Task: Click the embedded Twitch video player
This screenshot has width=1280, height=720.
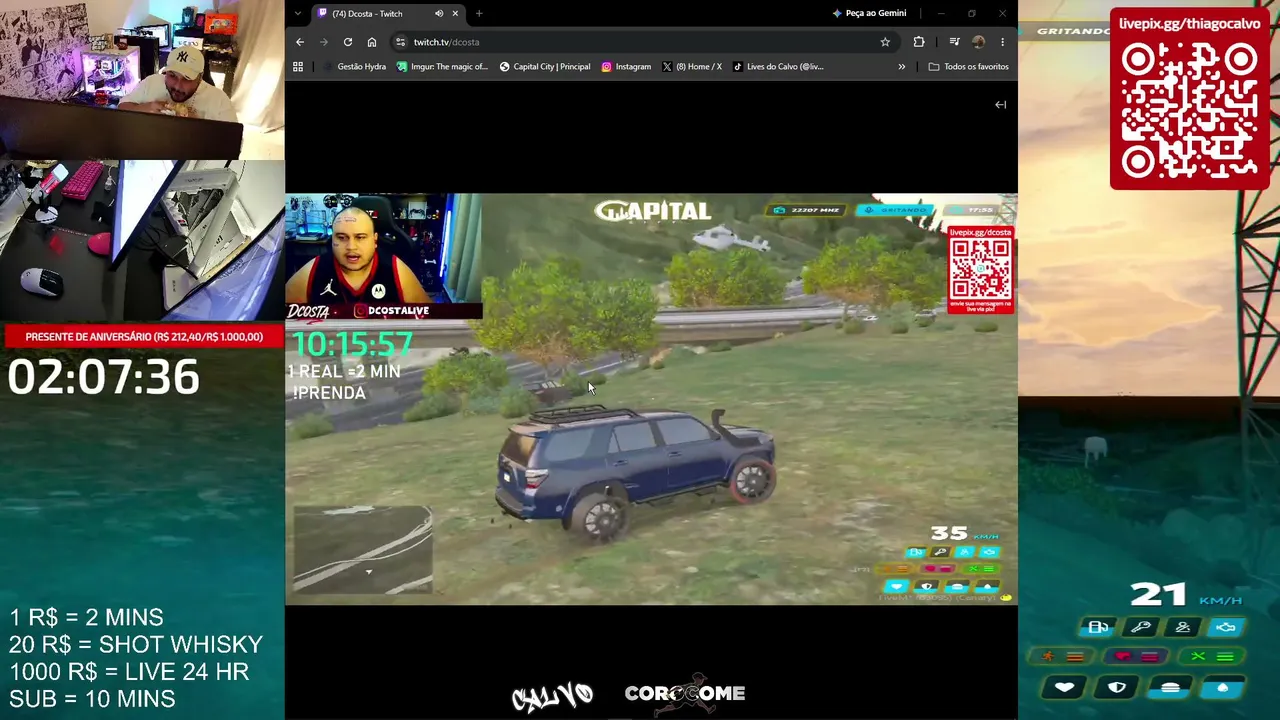Action: click(x=651, y=399)
